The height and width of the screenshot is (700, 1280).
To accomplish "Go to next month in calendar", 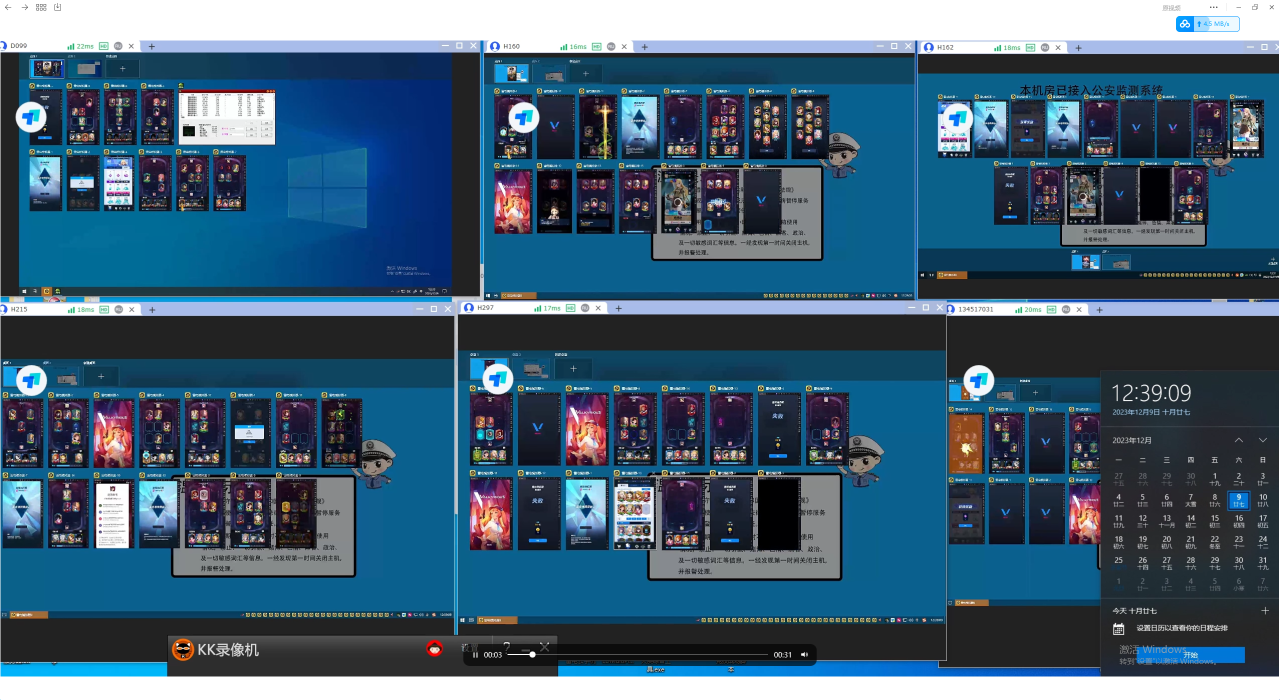I will 1263,440.
